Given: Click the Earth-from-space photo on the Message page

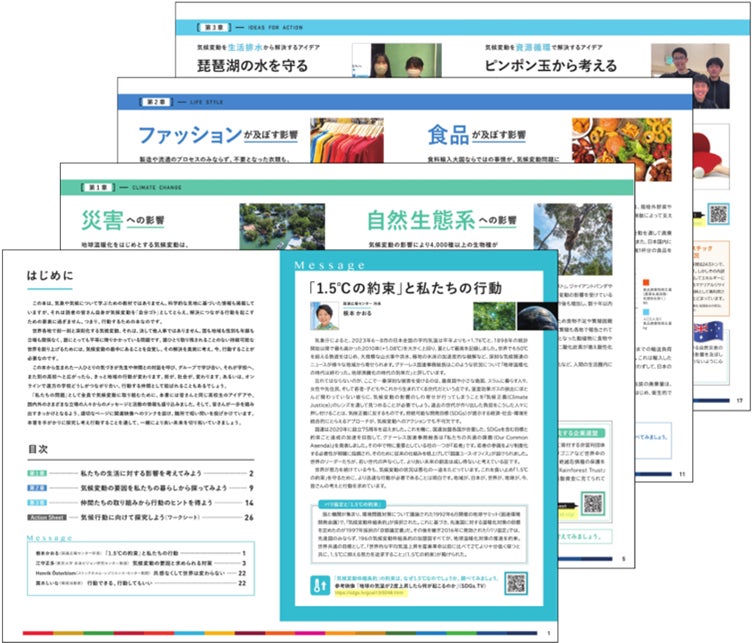Looking at the screenshot, I should coord(537,316).
